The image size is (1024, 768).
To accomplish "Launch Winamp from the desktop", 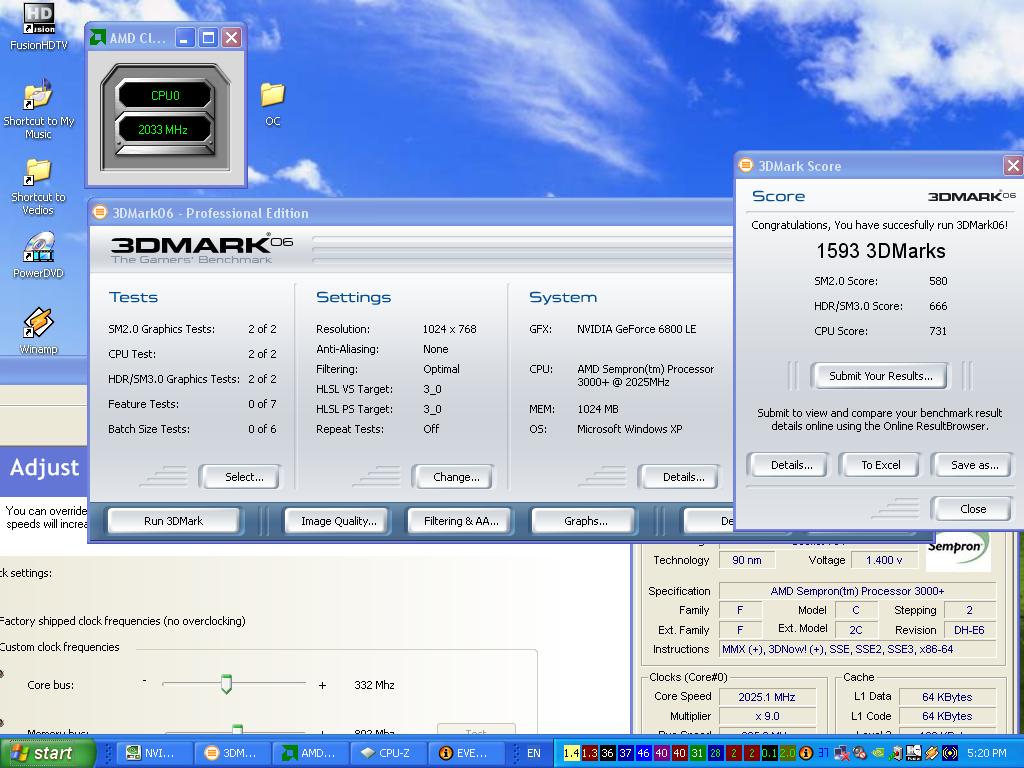I will (38, 330).
